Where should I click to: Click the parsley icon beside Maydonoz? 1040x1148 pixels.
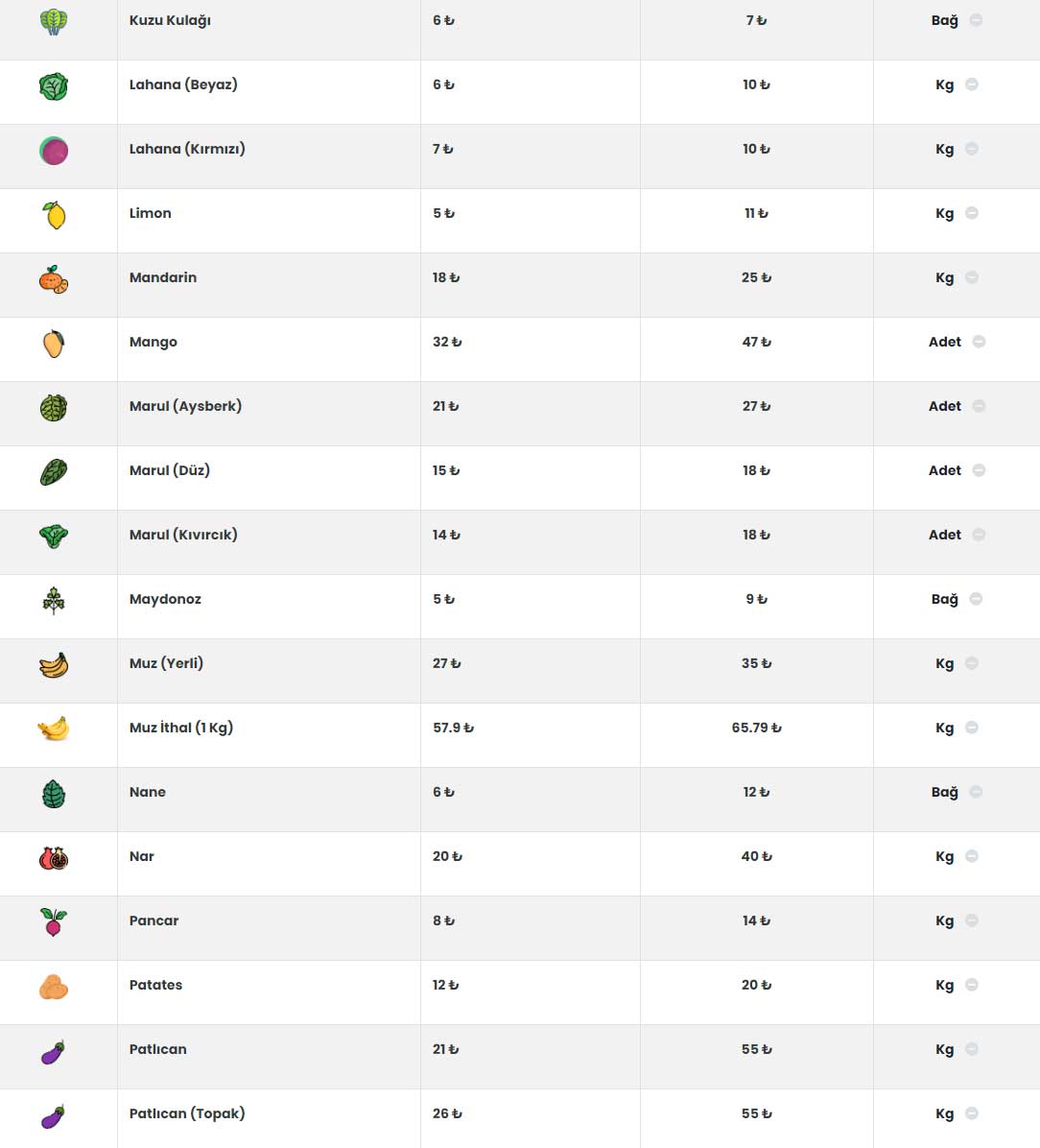(54, 600)
